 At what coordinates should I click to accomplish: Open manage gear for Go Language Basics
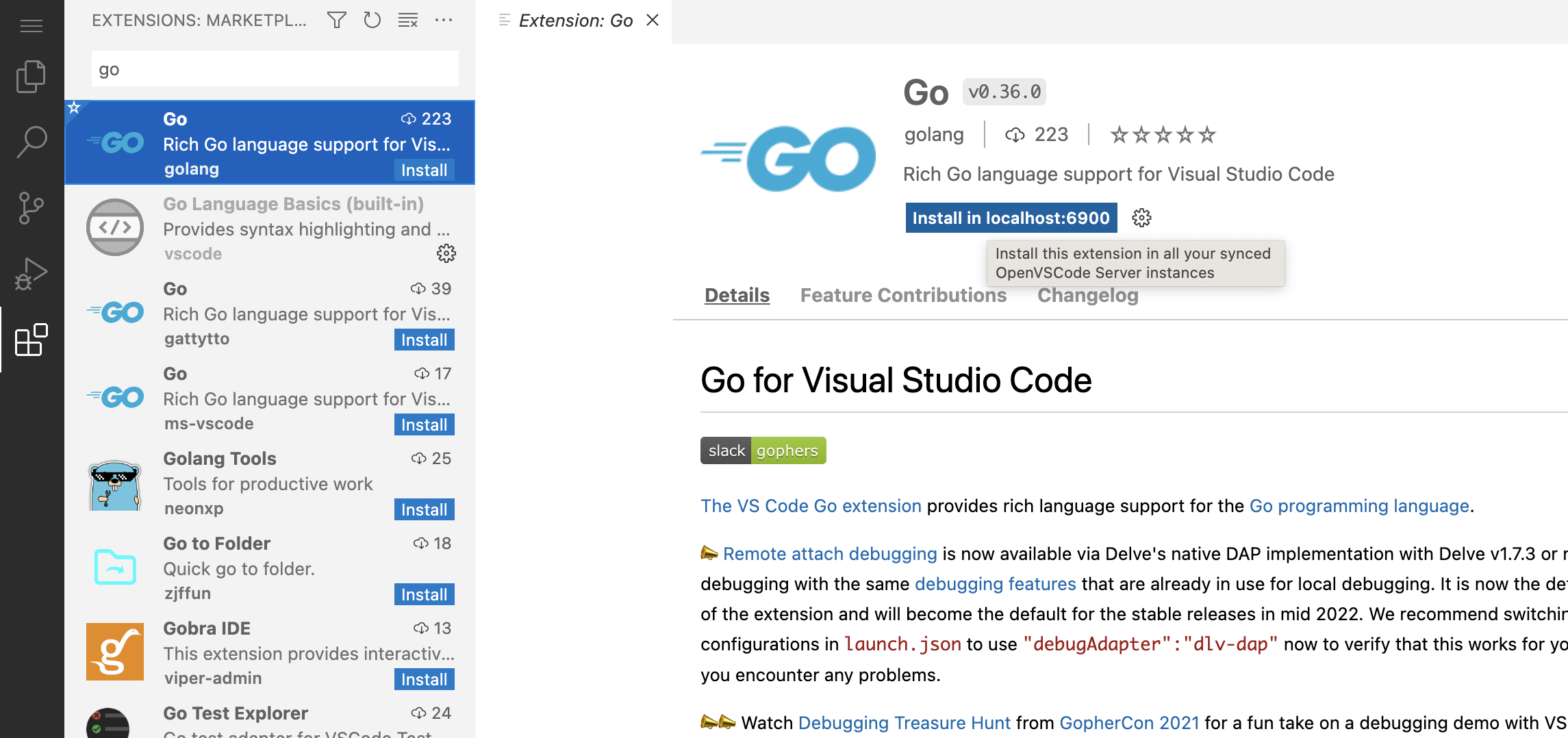pyautogui.click(x=446, y=253)
